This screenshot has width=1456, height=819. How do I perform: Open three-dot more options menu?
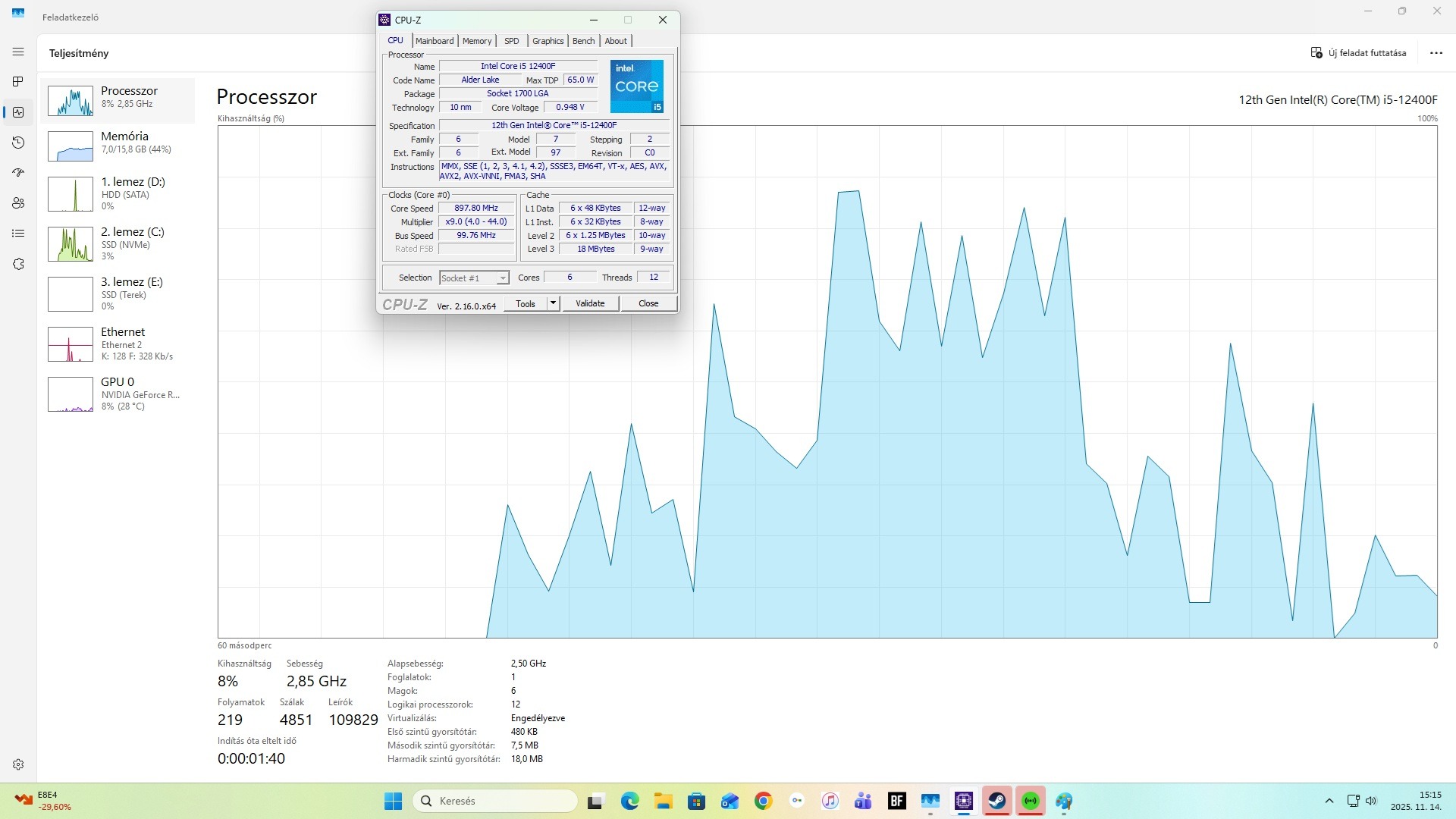(x=1436, y=53)
